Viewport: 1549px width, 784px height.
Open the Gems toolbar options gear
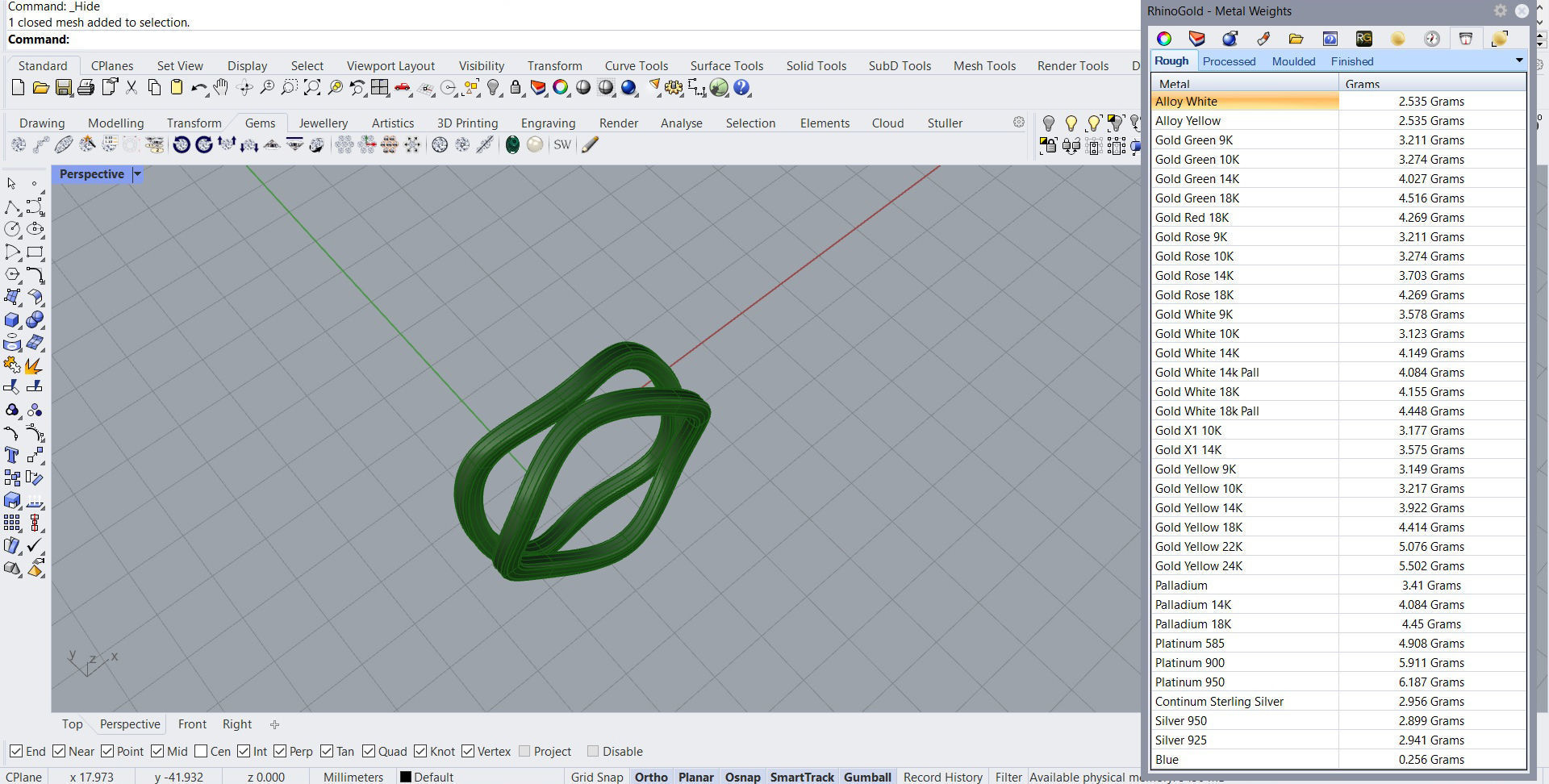1019,122
